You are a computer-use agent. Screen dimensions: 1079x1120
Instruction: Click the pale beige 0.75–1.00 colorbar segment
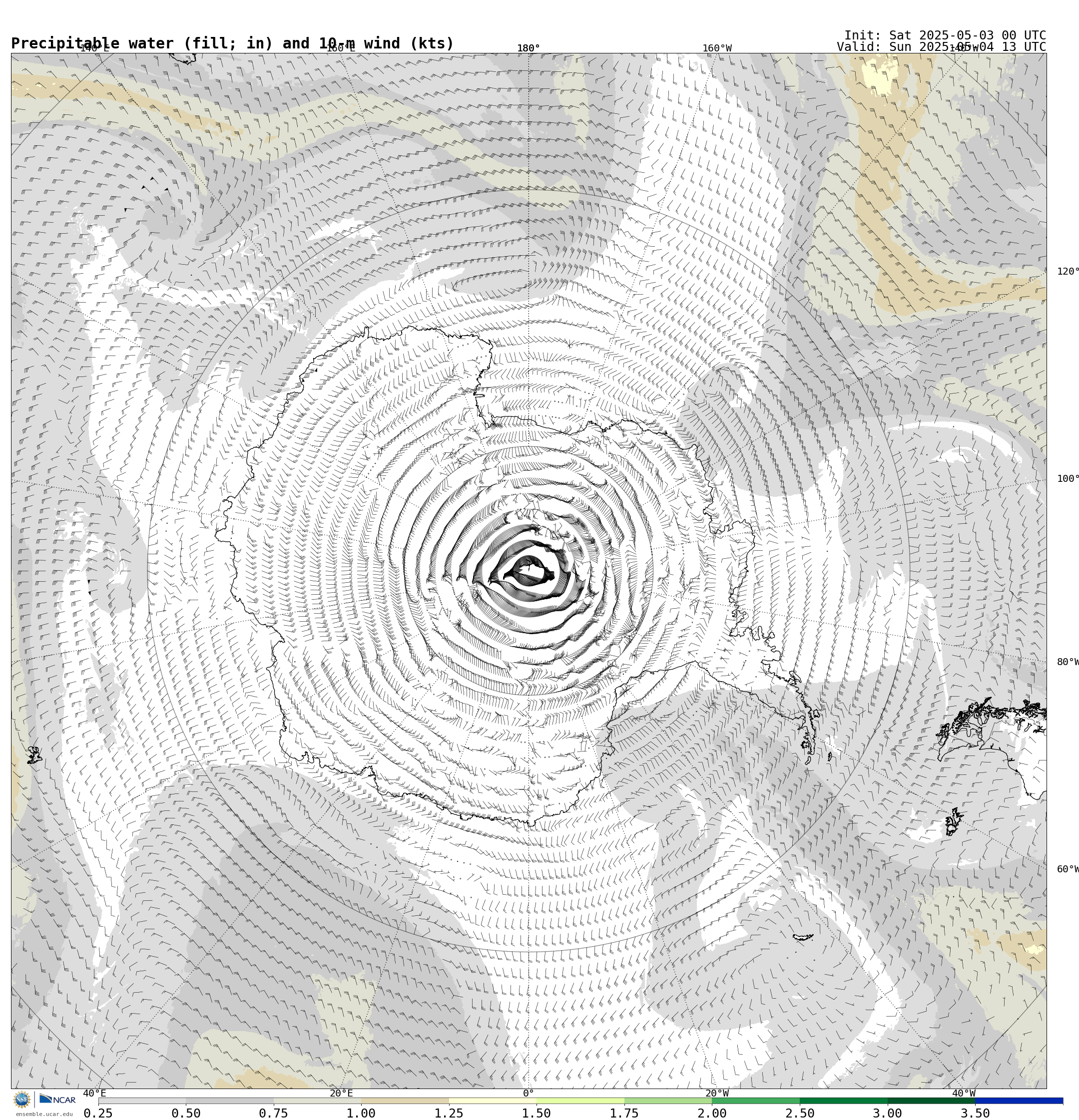pos(317,1101)
